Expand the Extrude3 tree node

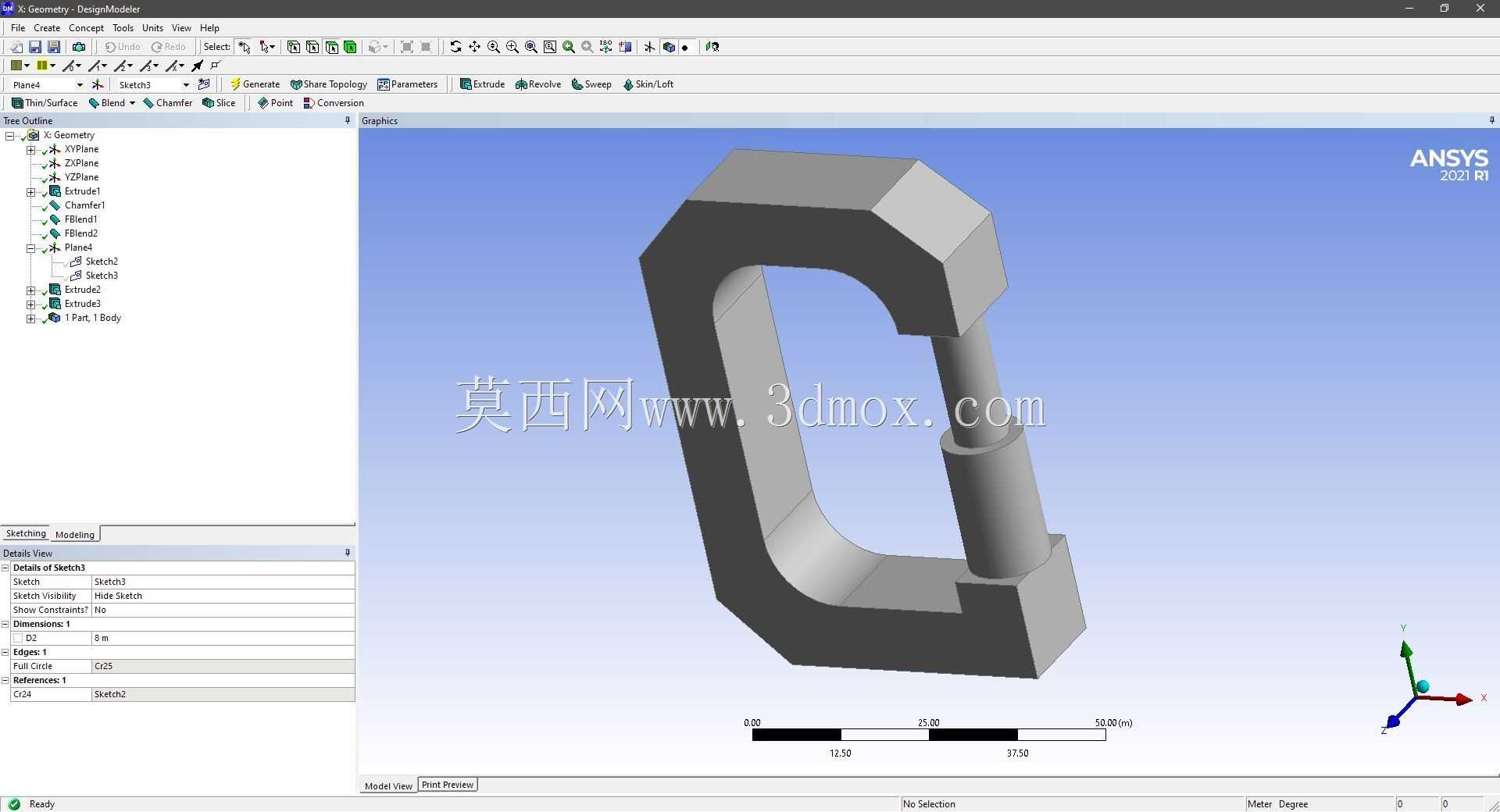coord(30,304)
